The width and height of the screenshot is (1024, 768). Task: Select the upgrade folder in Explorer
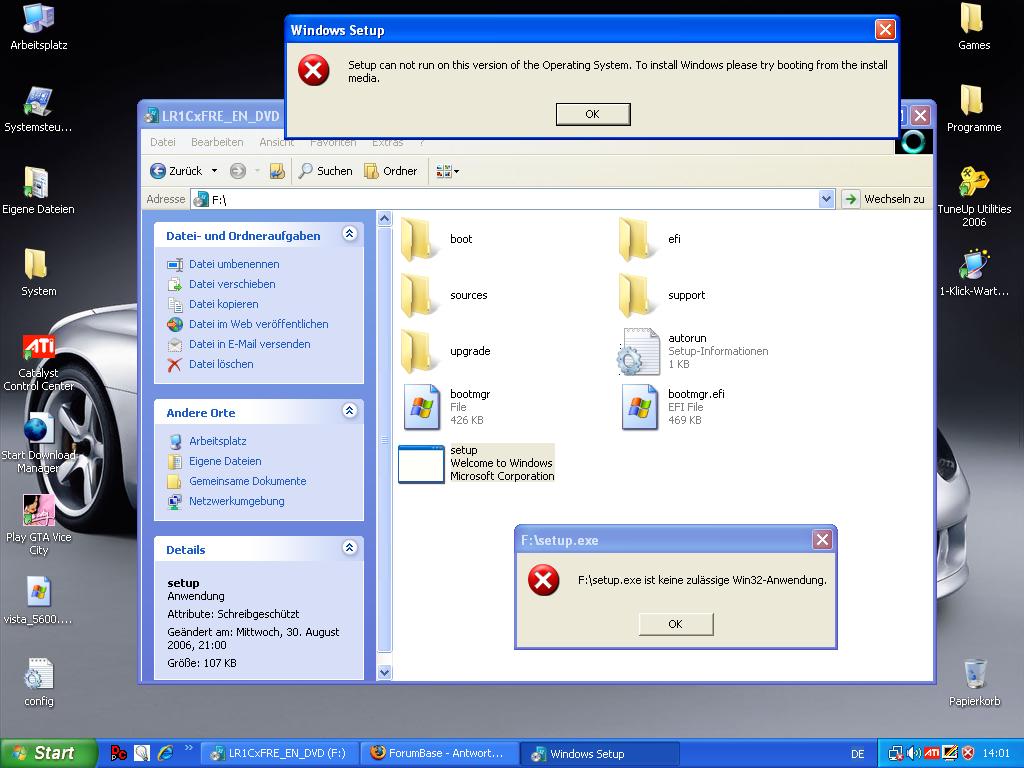(x=445, y=351)
